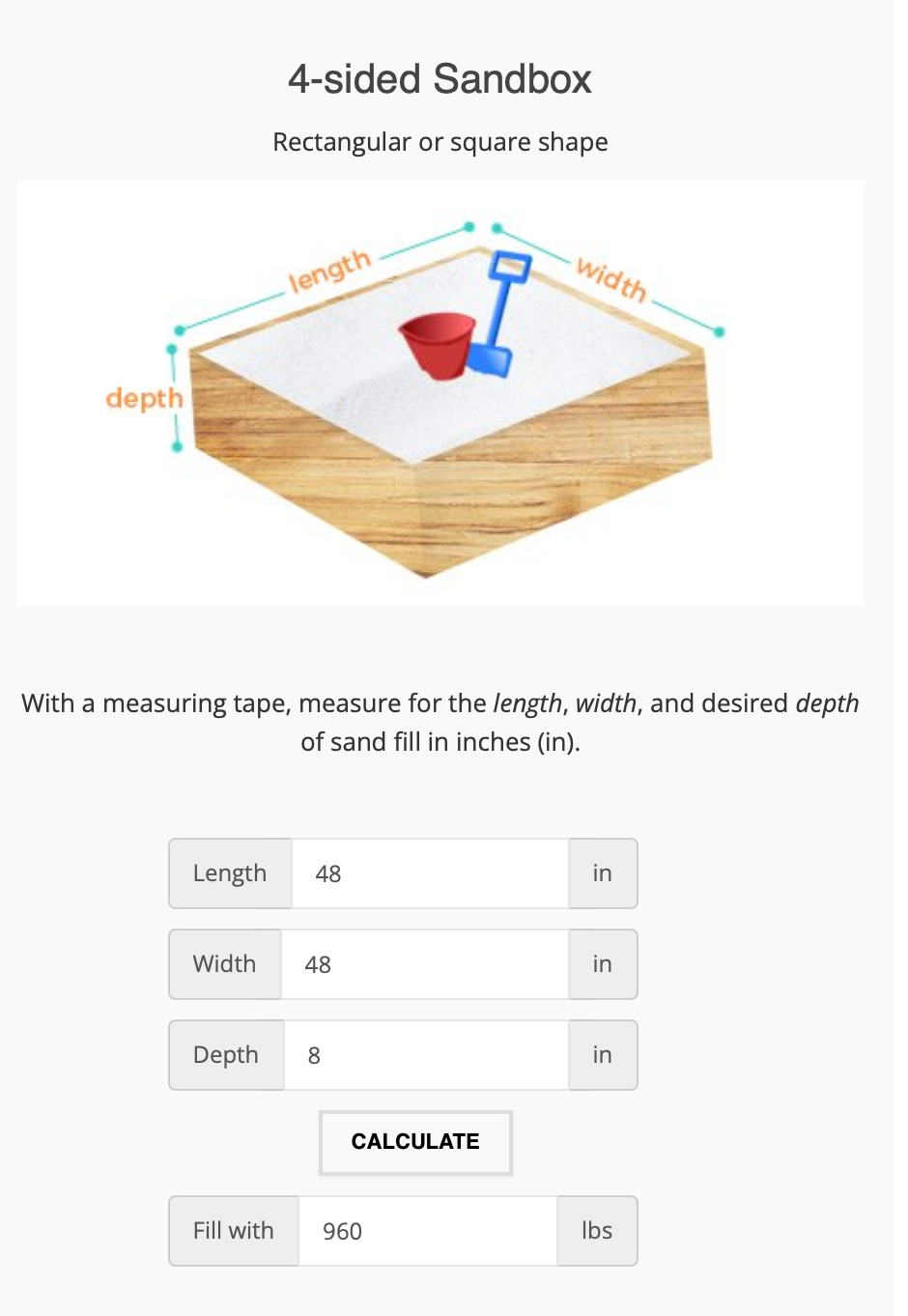Click the '4-sided Sandbox' heading
The image size is (908, 1316).
click(x=440, y=79)
